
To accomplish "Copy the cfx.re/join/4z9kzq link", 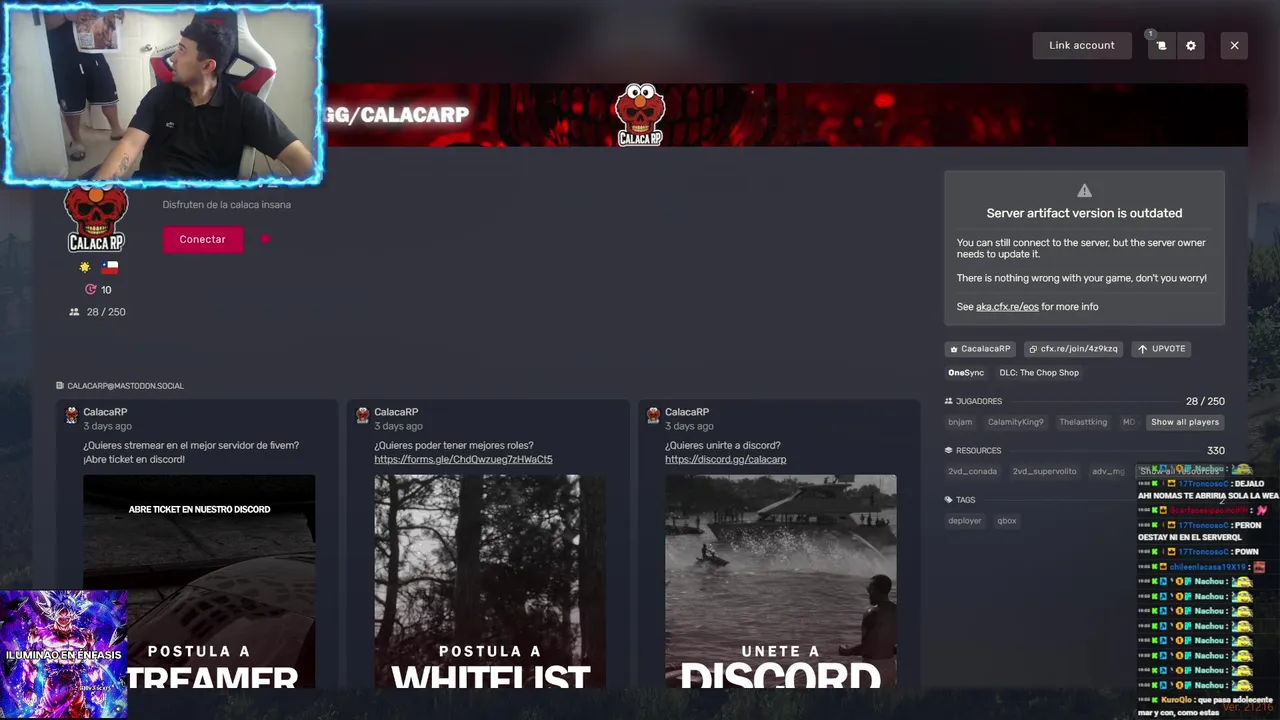I will (x=1074, y=349).
